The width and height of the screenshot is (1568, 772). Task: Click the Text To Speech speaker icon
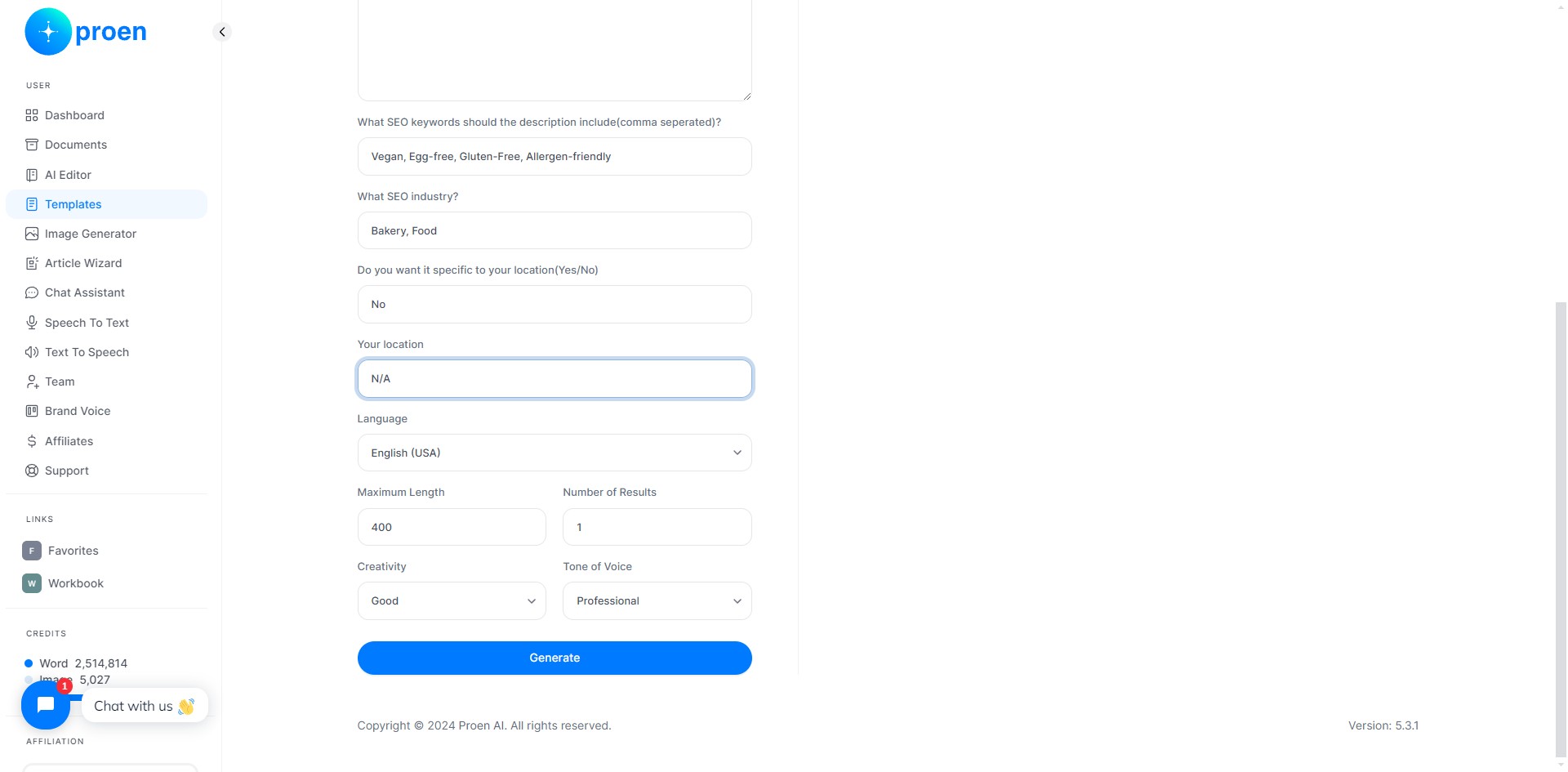click(x=32, y=352)
